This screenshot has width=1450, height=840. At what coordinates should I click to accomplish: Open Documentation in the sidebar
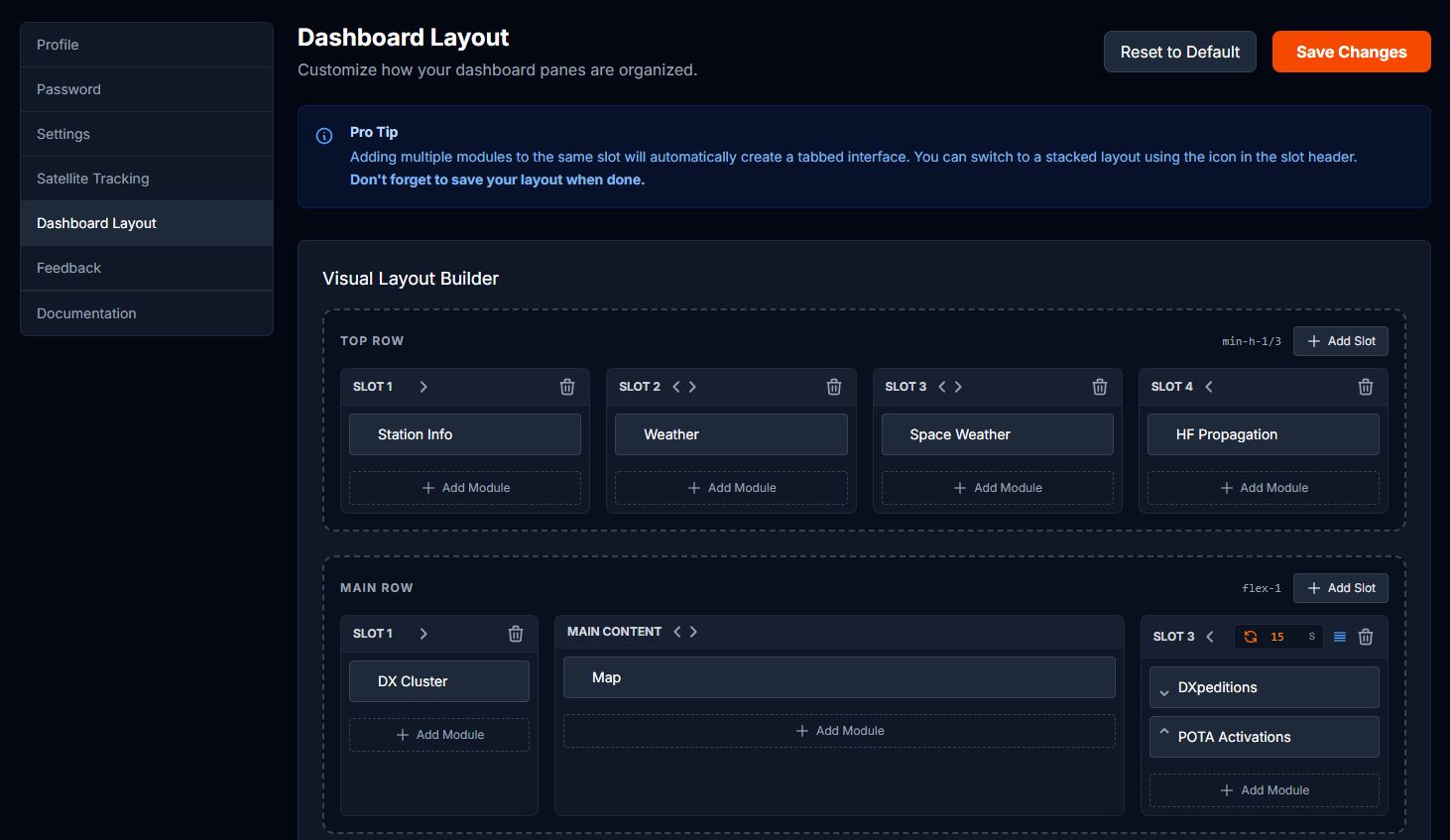click(147, 313)
